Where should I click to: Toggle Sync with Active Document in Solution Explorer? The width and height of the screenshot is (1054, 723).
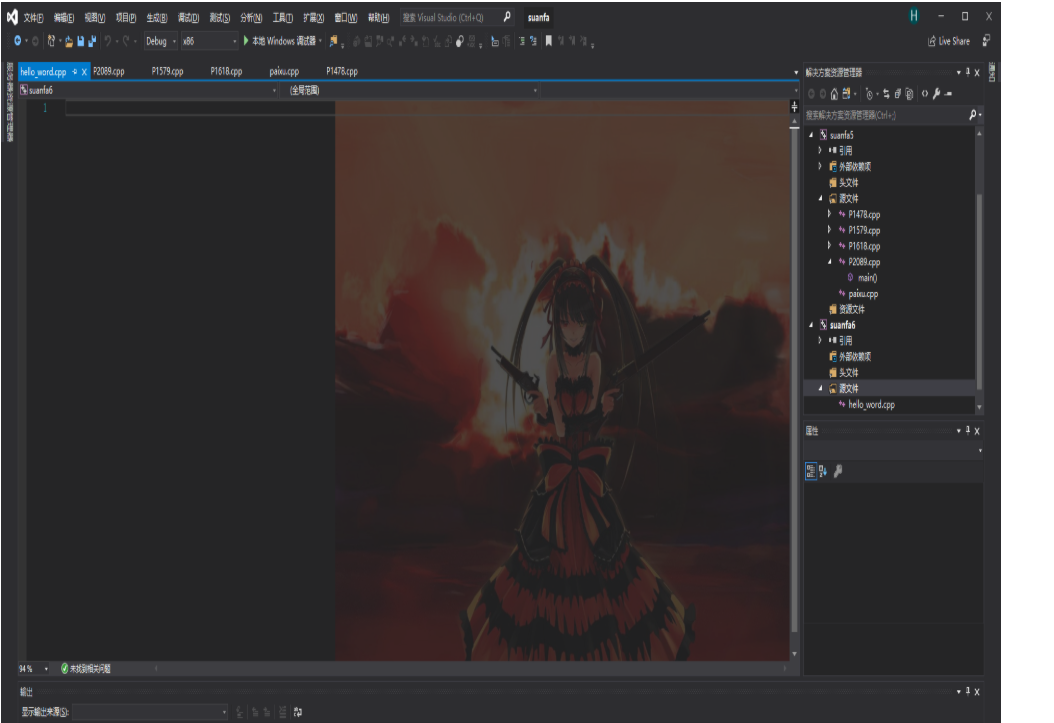point(886,94)
